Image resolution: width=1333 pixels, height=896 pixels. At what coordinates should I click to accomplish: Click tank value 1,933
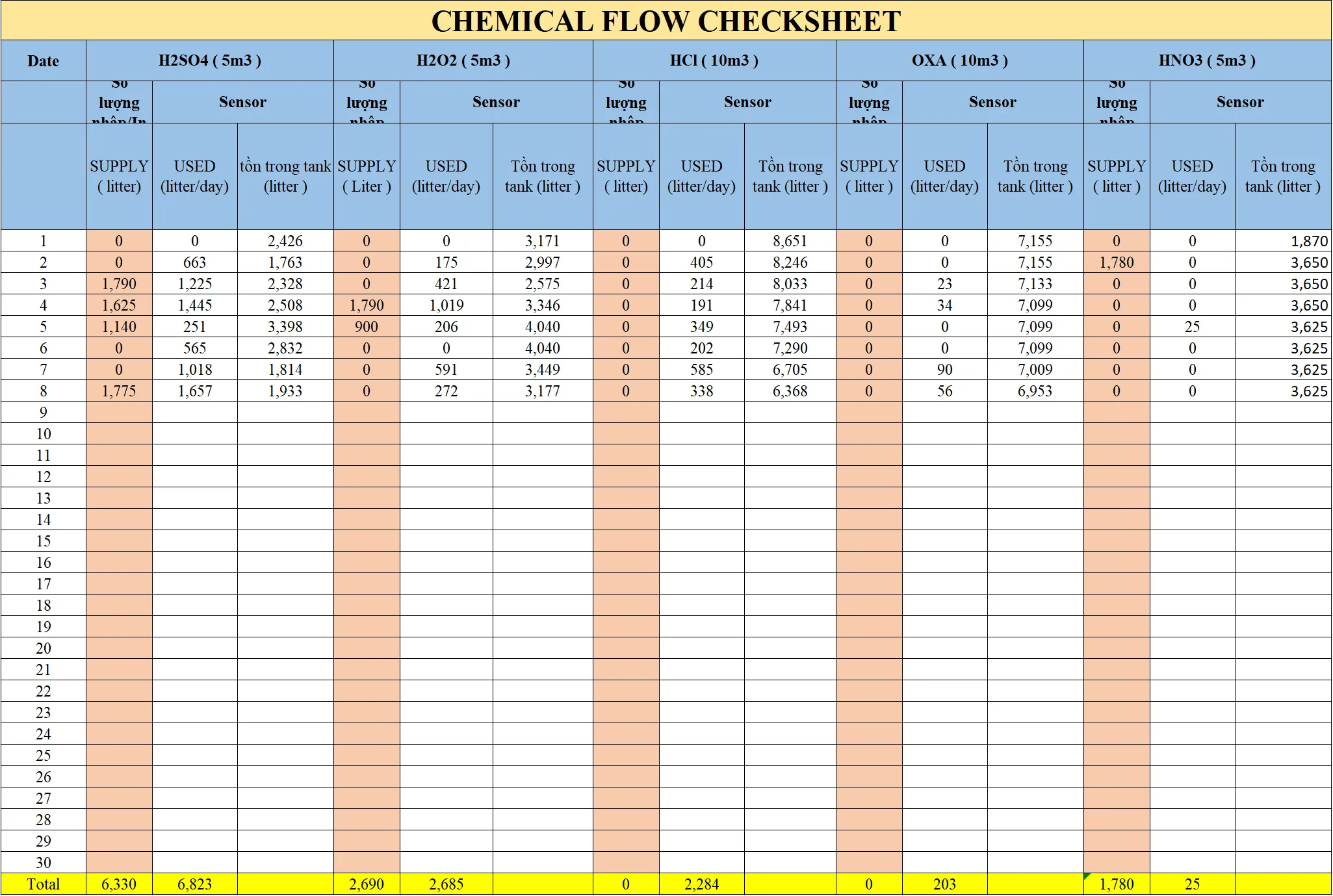tap(285, 391)
